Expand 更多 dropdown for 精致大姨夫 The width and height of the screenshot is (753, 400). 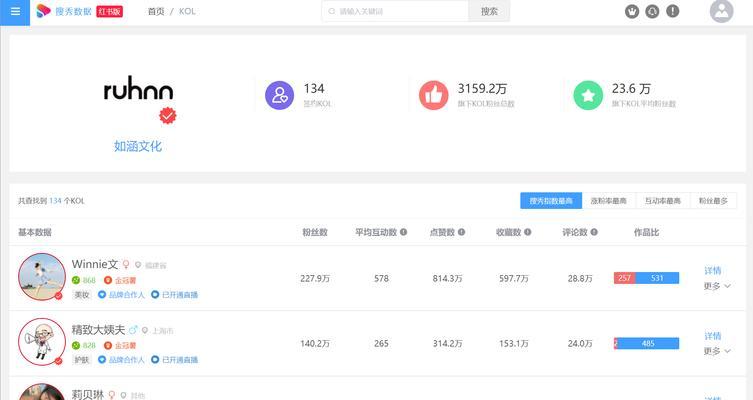point(717,351)
